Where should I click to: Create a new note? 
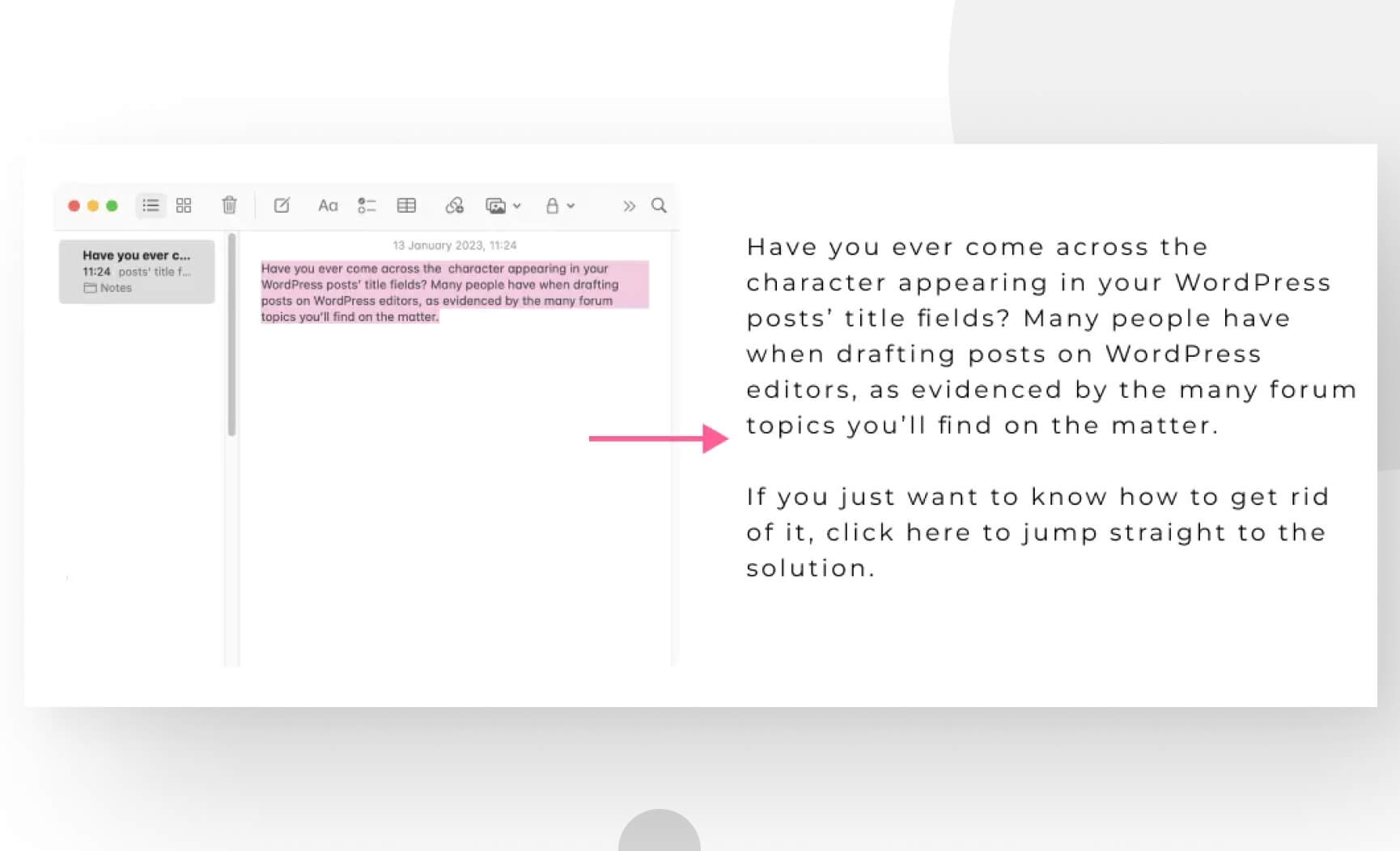click(x=281, y=205)
